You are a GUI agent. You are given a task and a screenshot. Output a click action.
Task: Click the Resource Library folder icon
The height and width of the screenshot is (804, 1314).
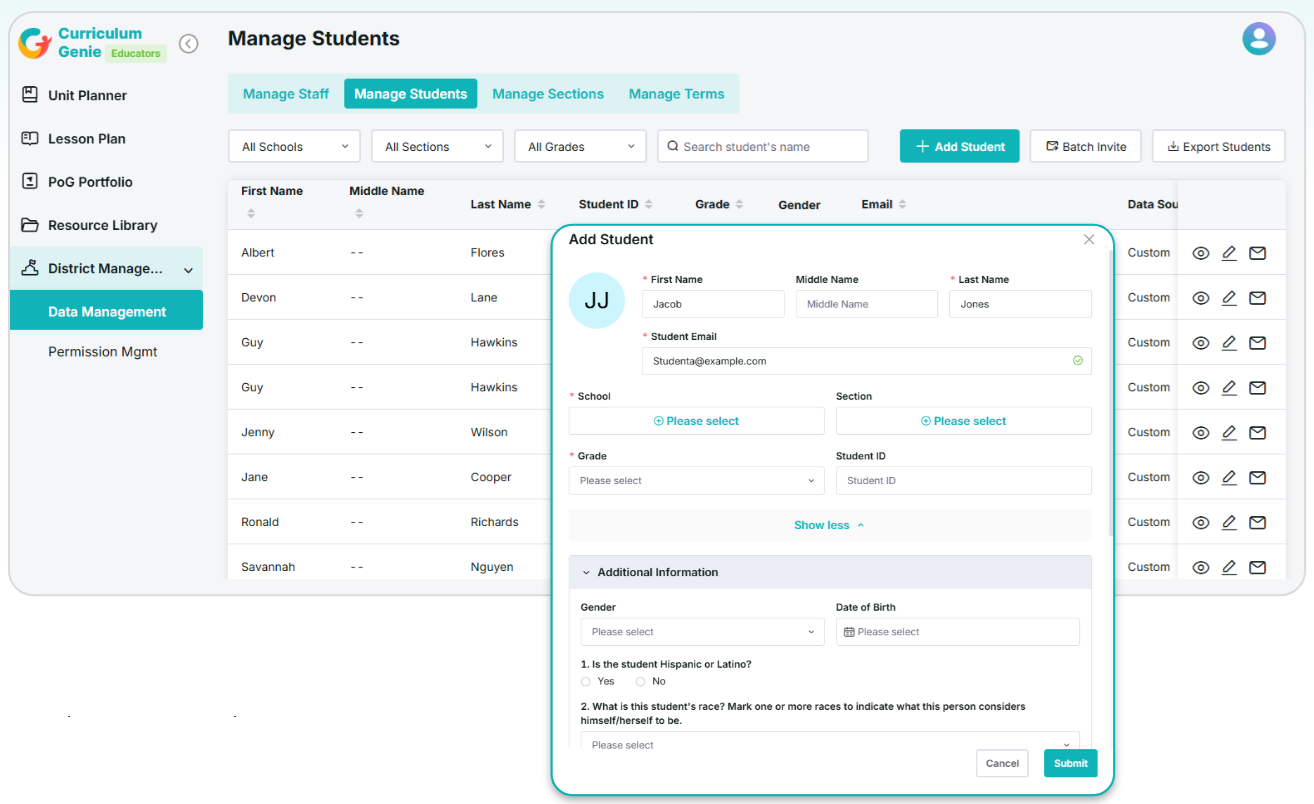click(30, 225)
